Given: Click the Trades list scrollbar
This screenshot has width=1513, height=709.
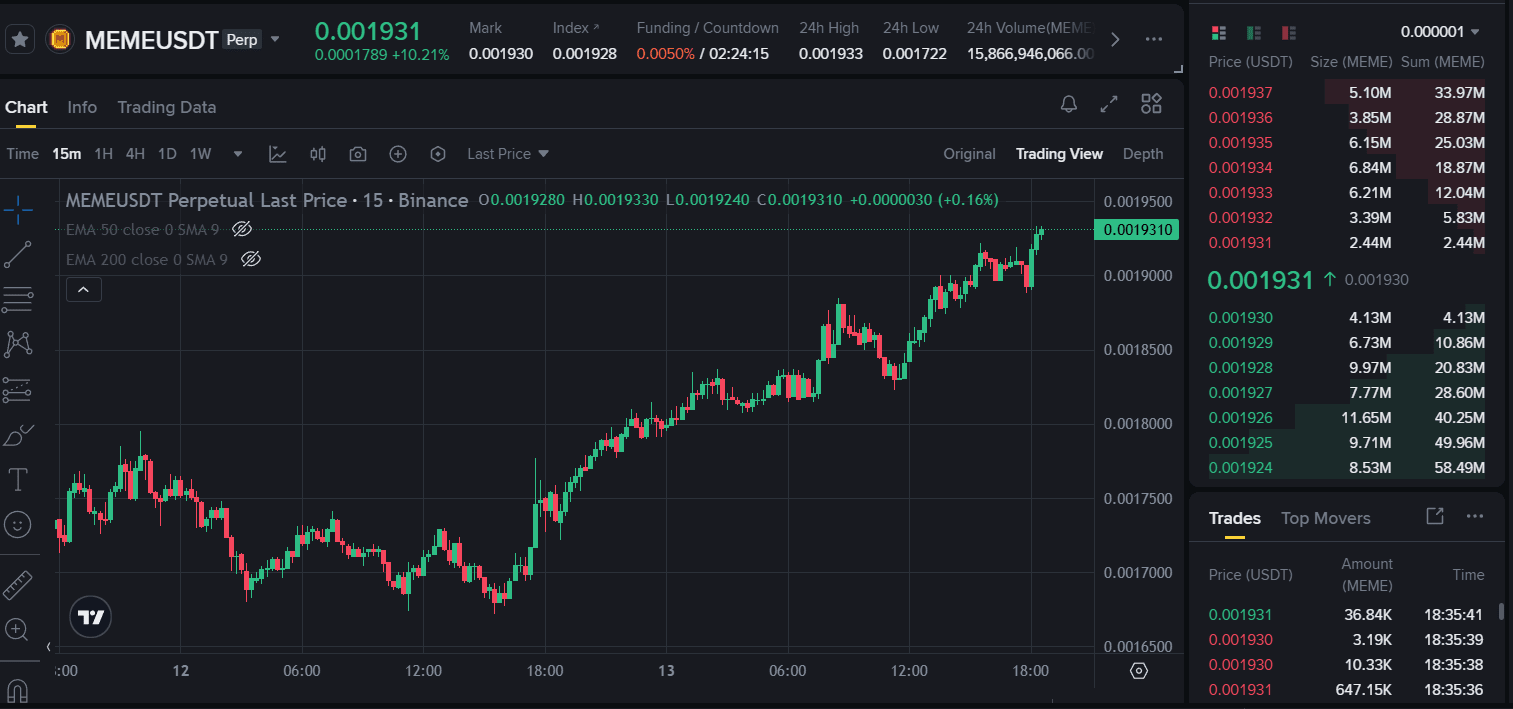Looking at the screenshot, I should [x=1500, y=612].
